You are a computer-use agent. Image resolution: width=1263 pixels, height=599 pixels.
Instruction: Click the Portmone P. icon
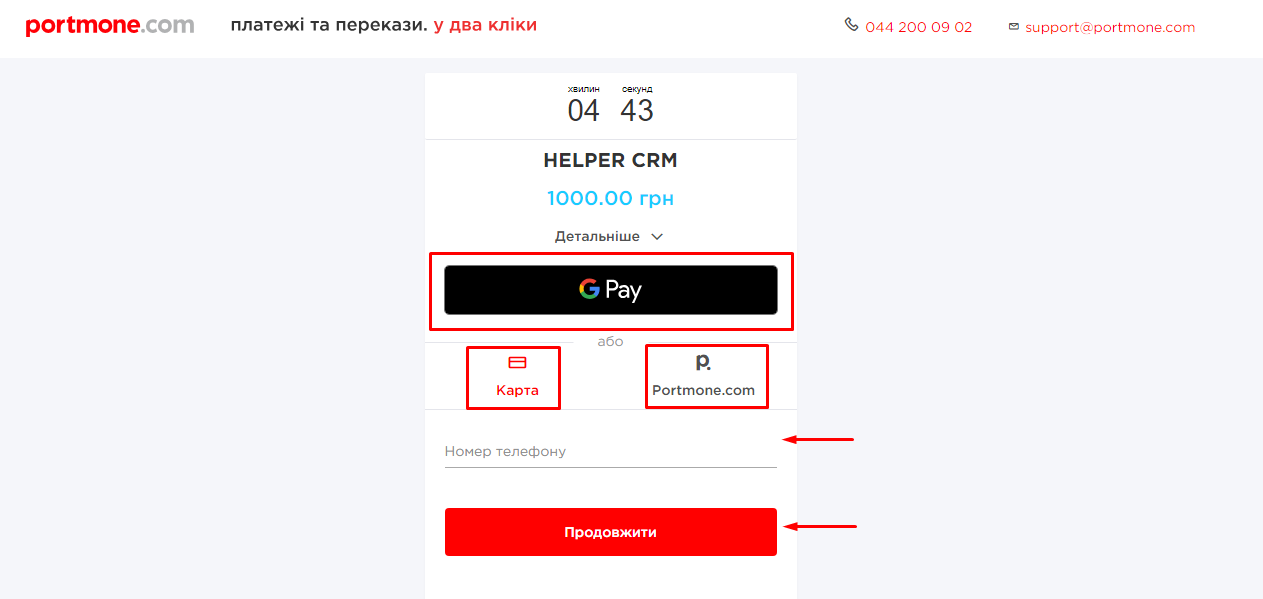pos(703,362)
